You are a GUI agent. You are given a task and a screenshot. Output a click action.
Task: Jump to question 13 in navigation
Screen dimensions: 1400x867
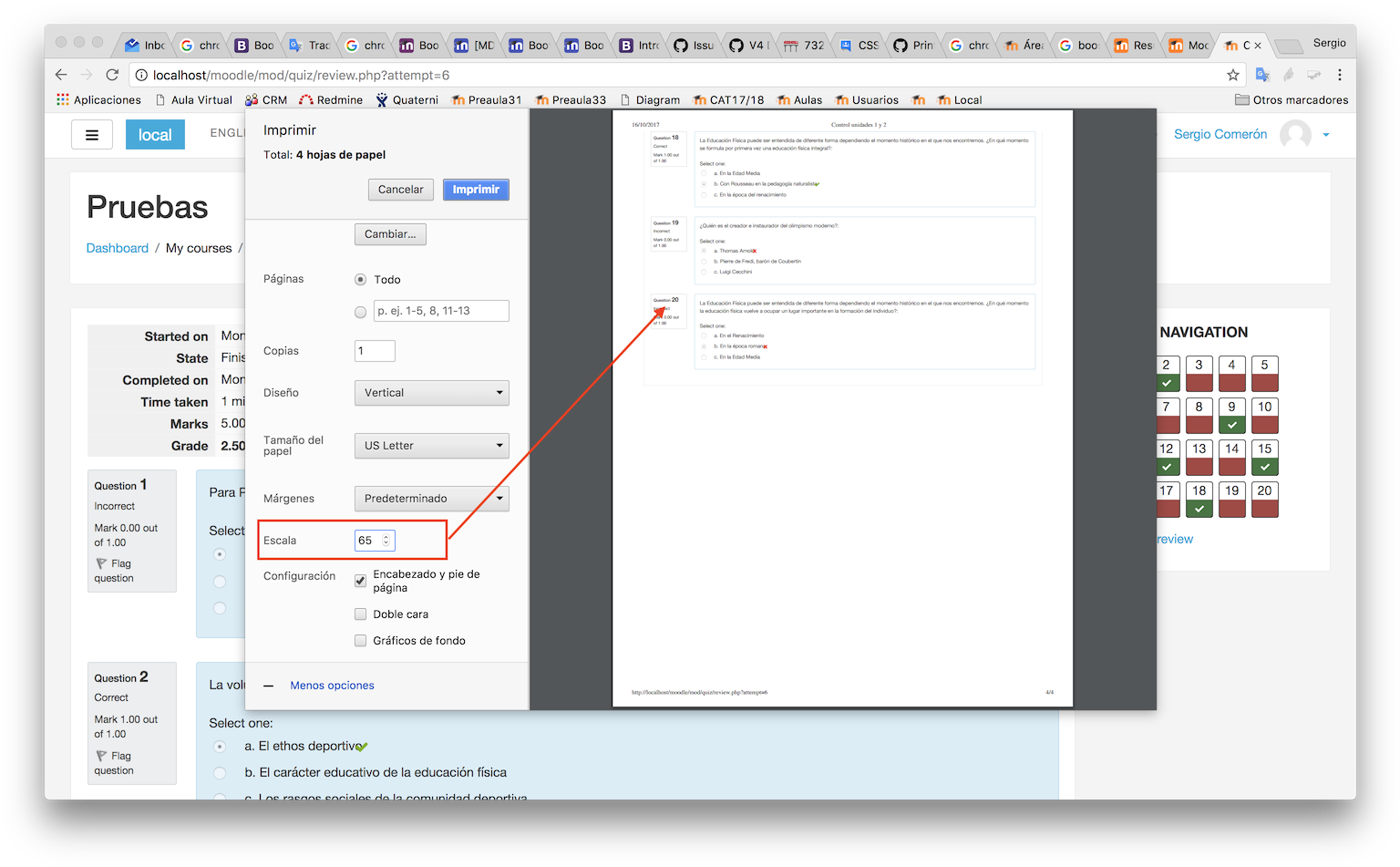[x=1199, y=457]
